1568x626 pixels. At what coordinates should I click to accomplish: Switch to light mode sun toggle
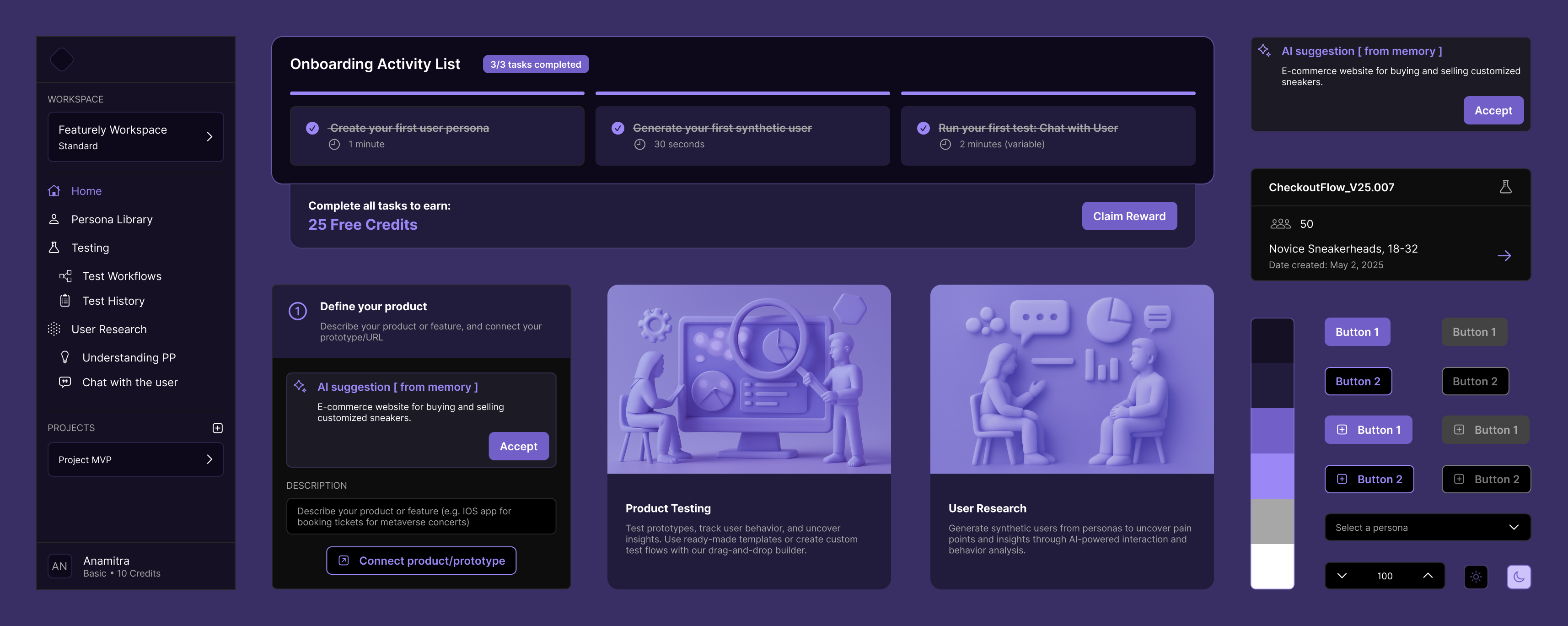(1476, 576)
